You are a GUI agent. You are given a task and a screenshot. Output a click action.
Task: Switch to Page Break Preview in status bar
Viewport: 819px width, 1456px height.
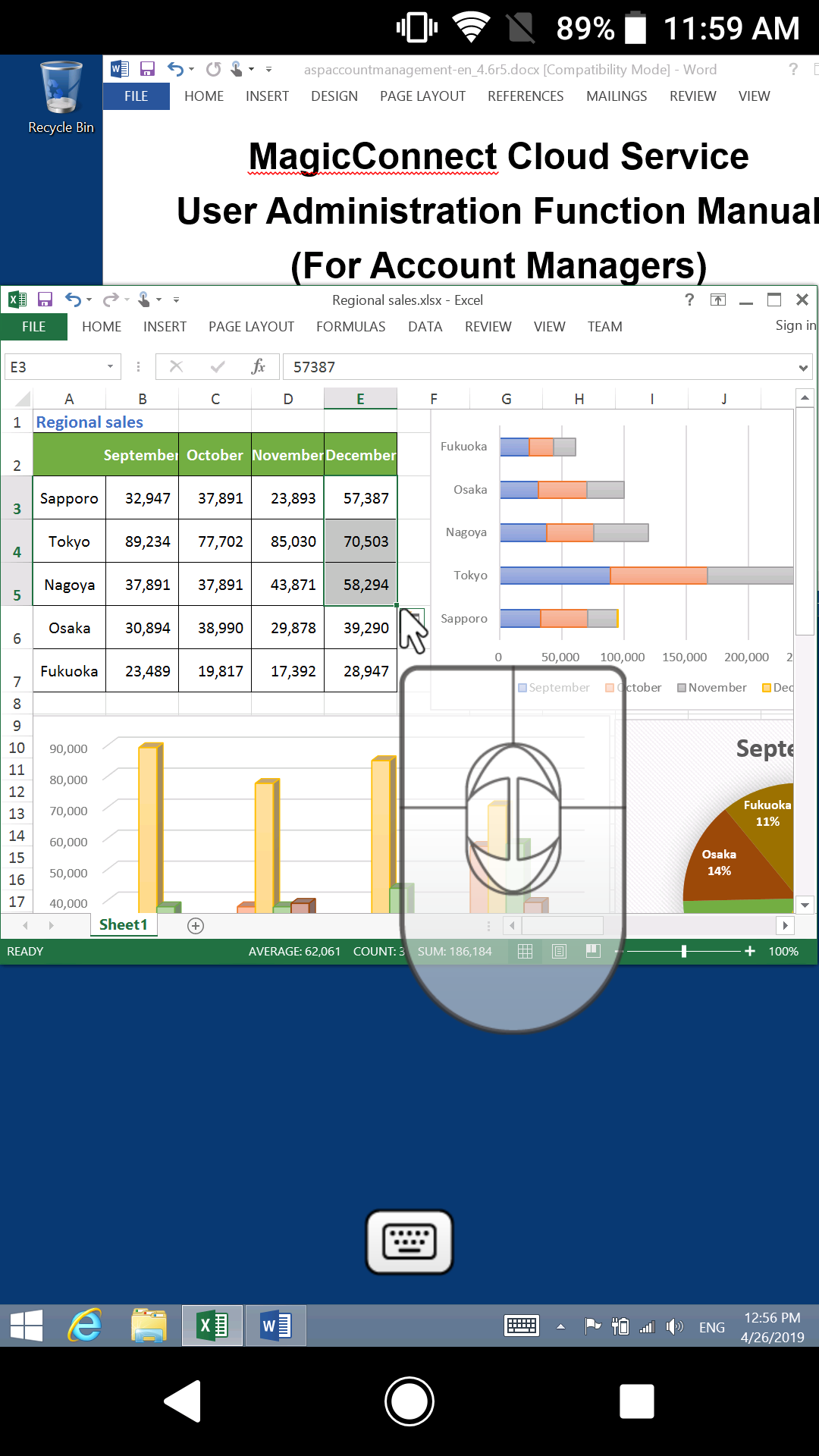[593, 951]
